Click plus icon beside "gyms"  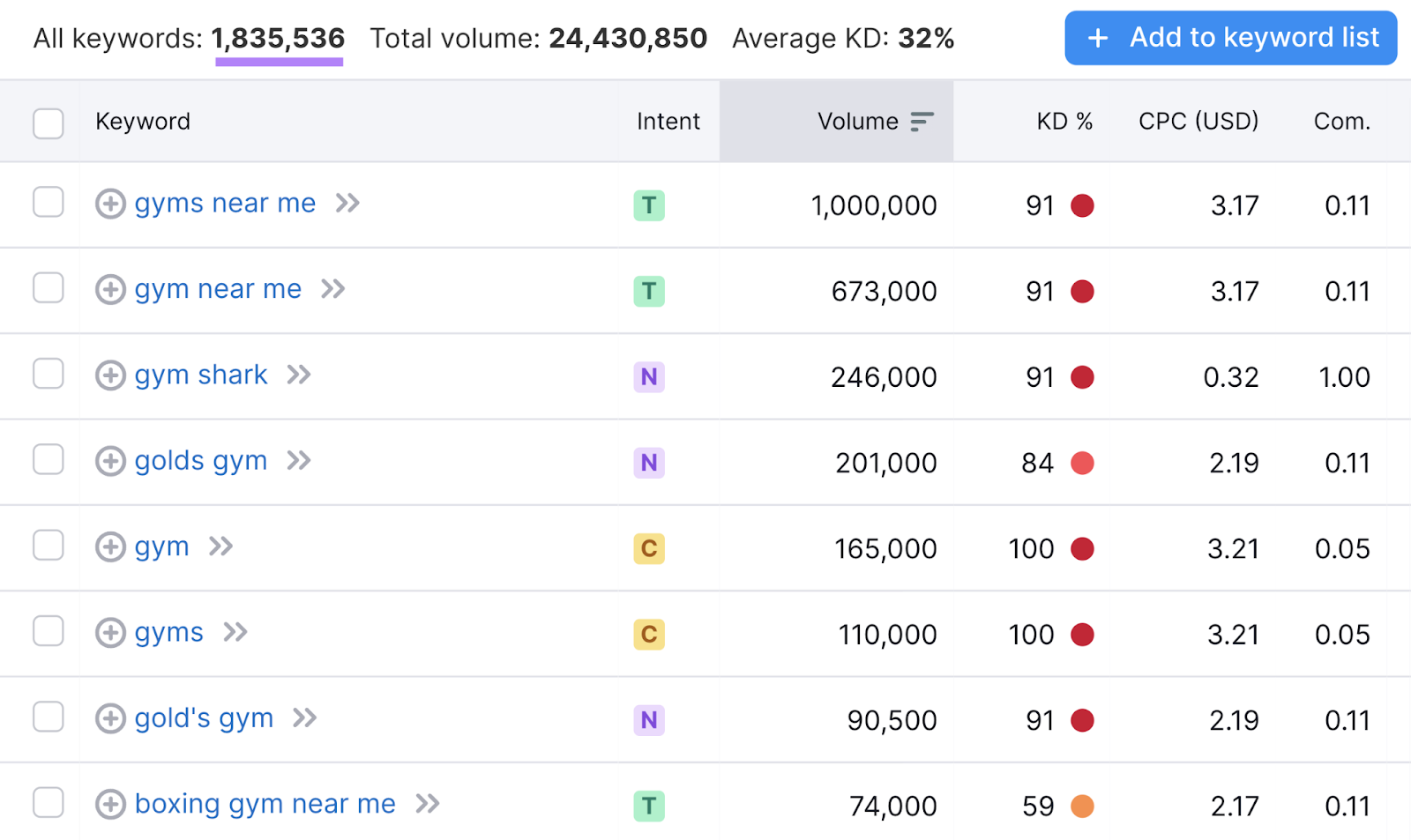point(109,633)
